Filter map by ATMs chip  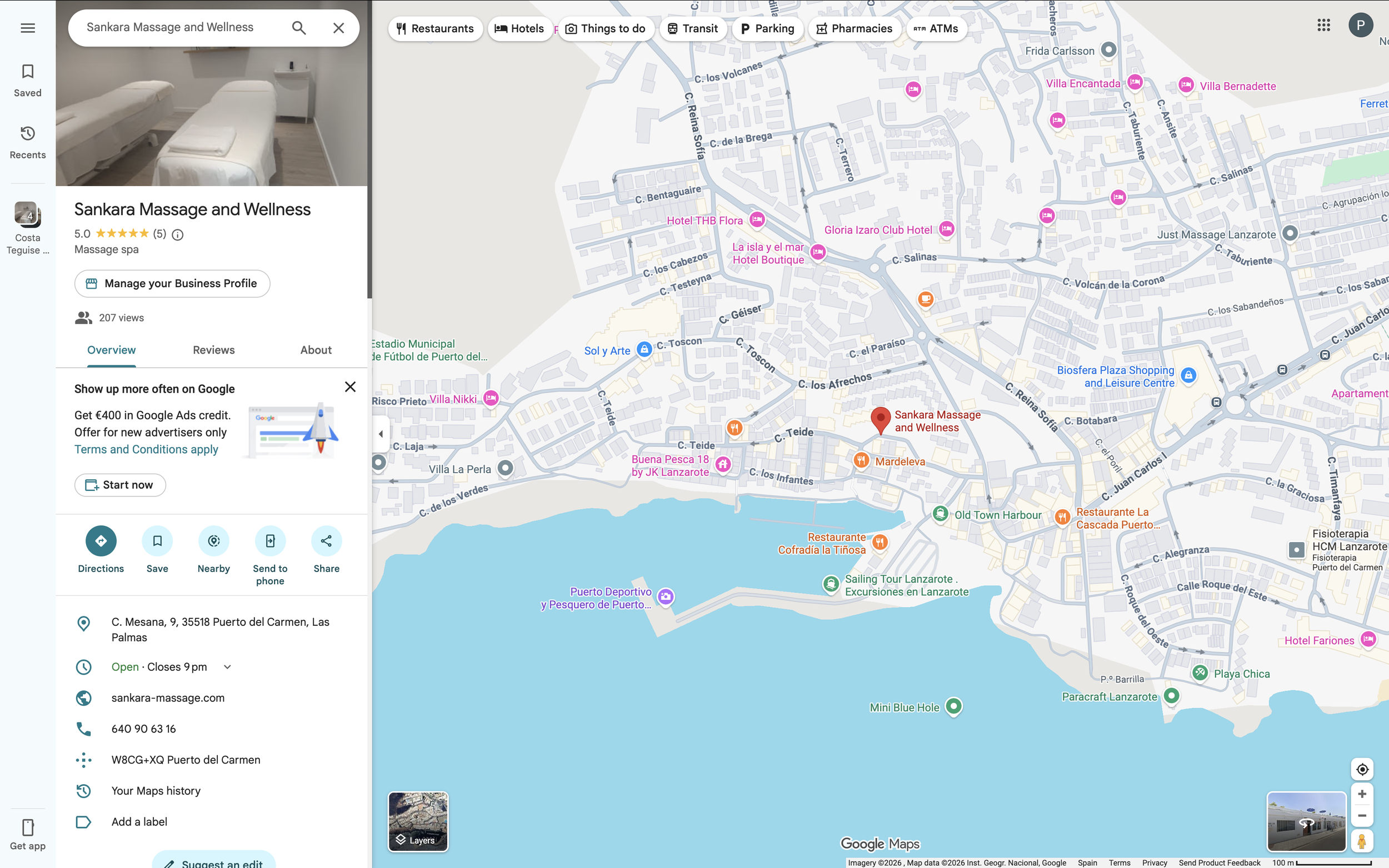pos(937,29)
